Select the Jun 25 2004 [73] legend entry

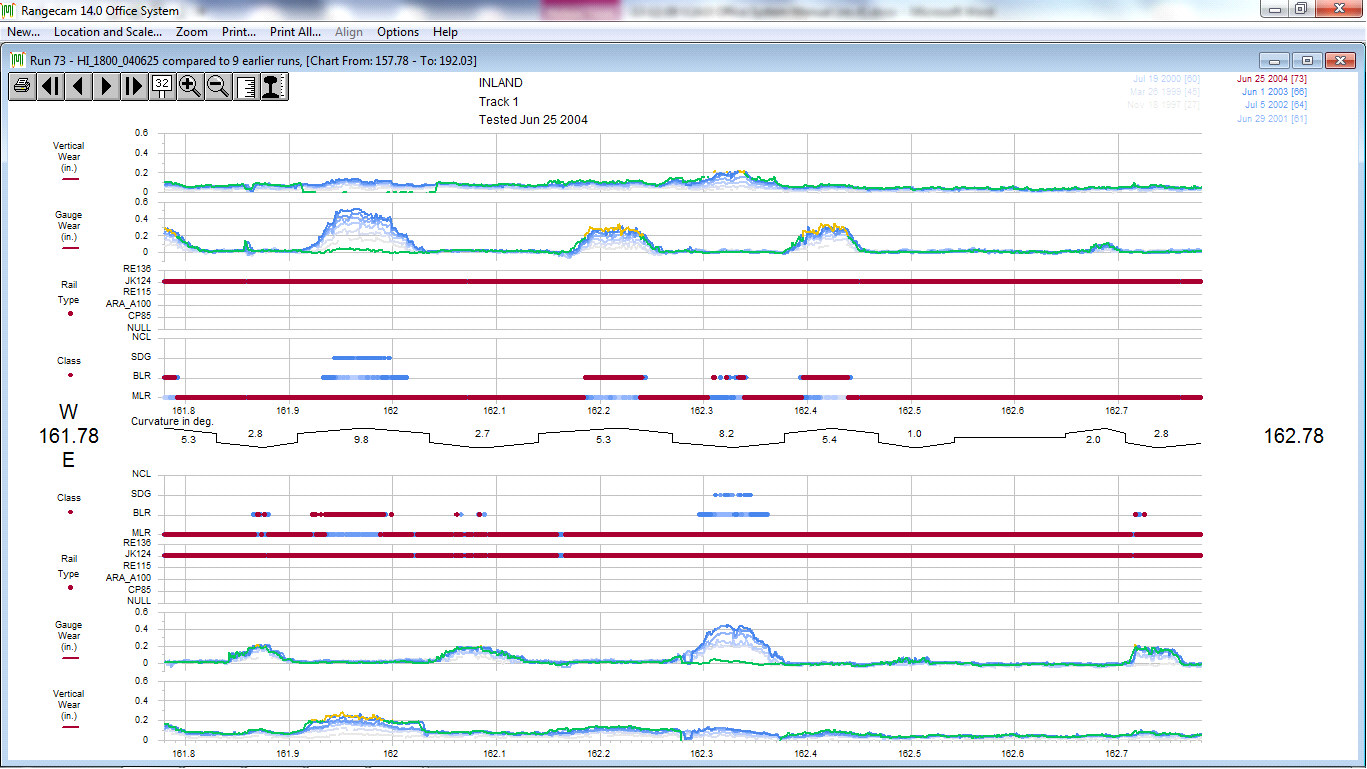pos(1271,78)
